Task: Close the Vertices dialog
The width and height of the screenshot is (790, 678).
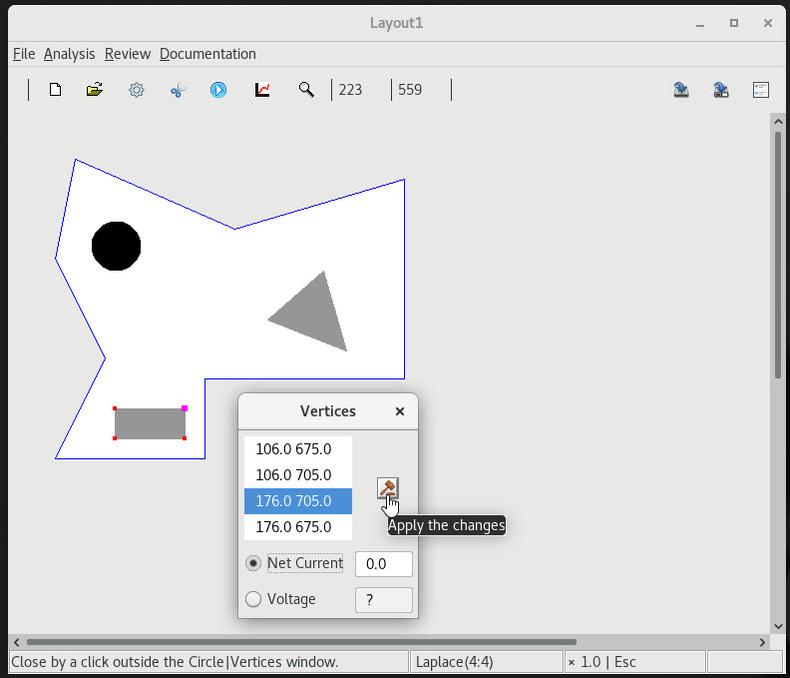Action: 400,411
